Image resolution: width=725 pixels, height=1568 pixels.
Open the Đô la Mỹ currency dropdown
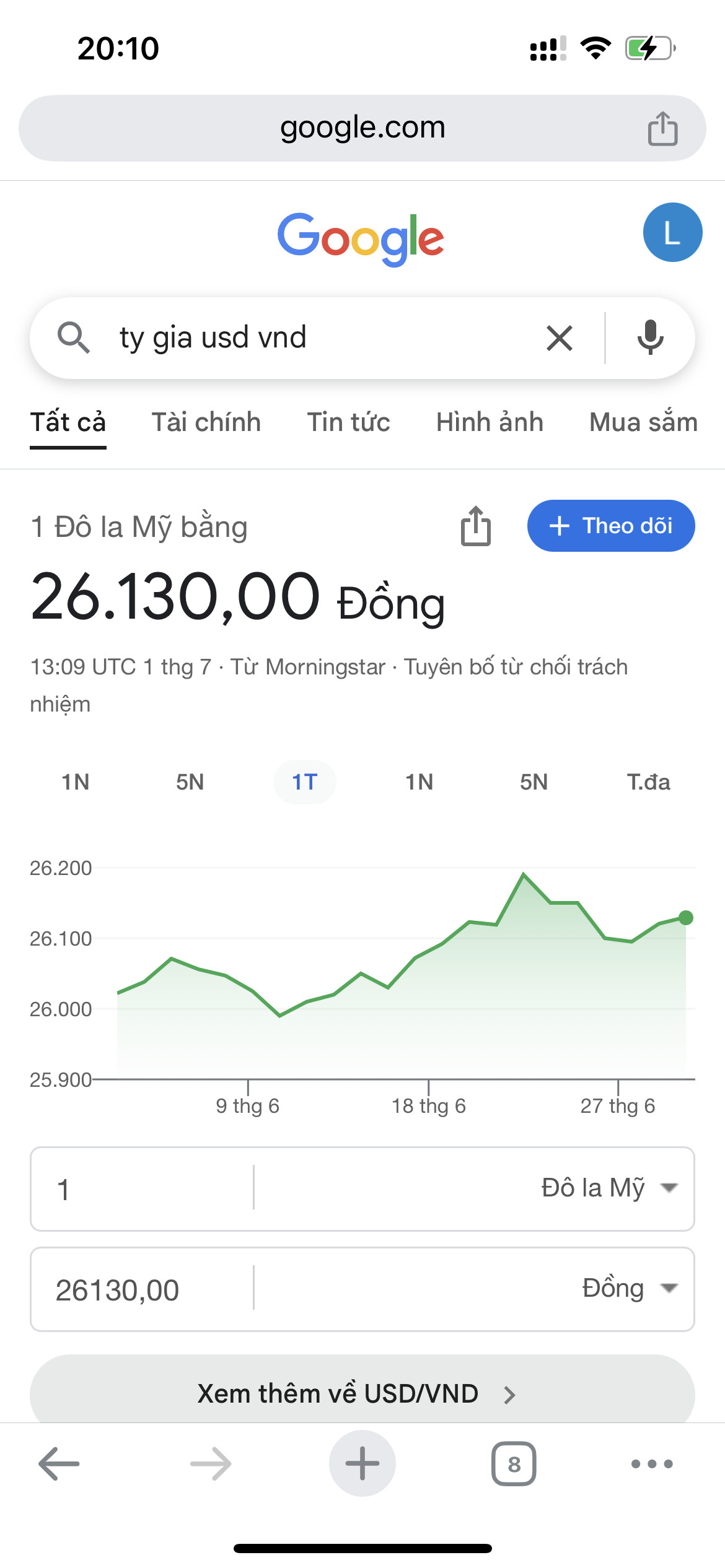click(x=609, y=1188)
